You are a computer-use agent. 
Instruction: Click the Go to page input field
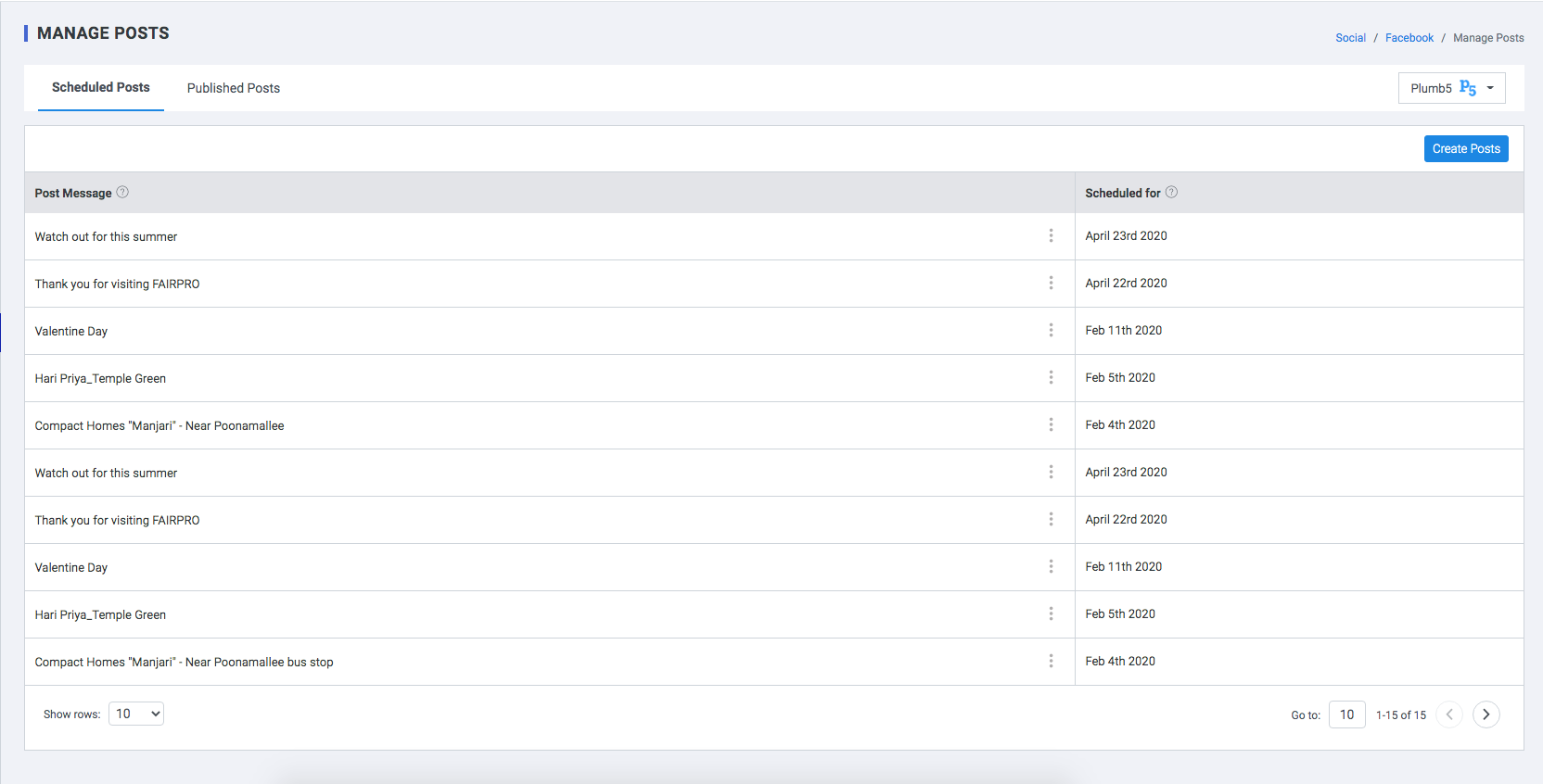coord(1347,714)
